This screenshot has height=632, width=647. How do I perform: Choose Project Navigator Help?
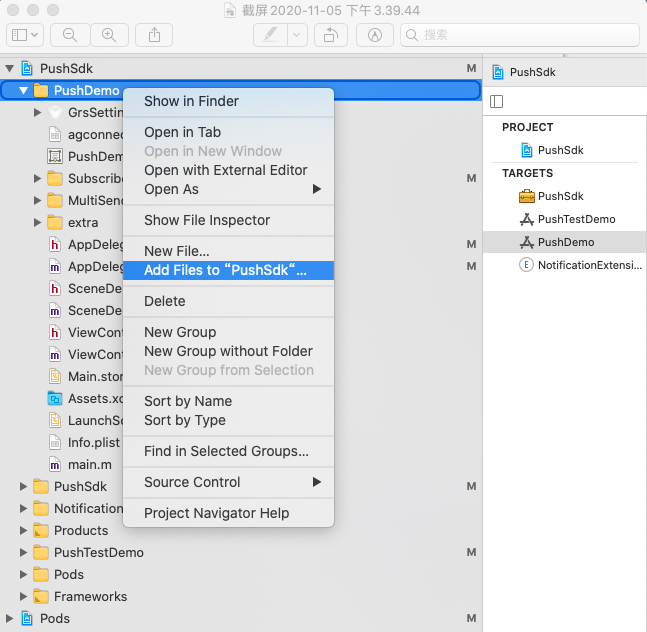(229, 513)
